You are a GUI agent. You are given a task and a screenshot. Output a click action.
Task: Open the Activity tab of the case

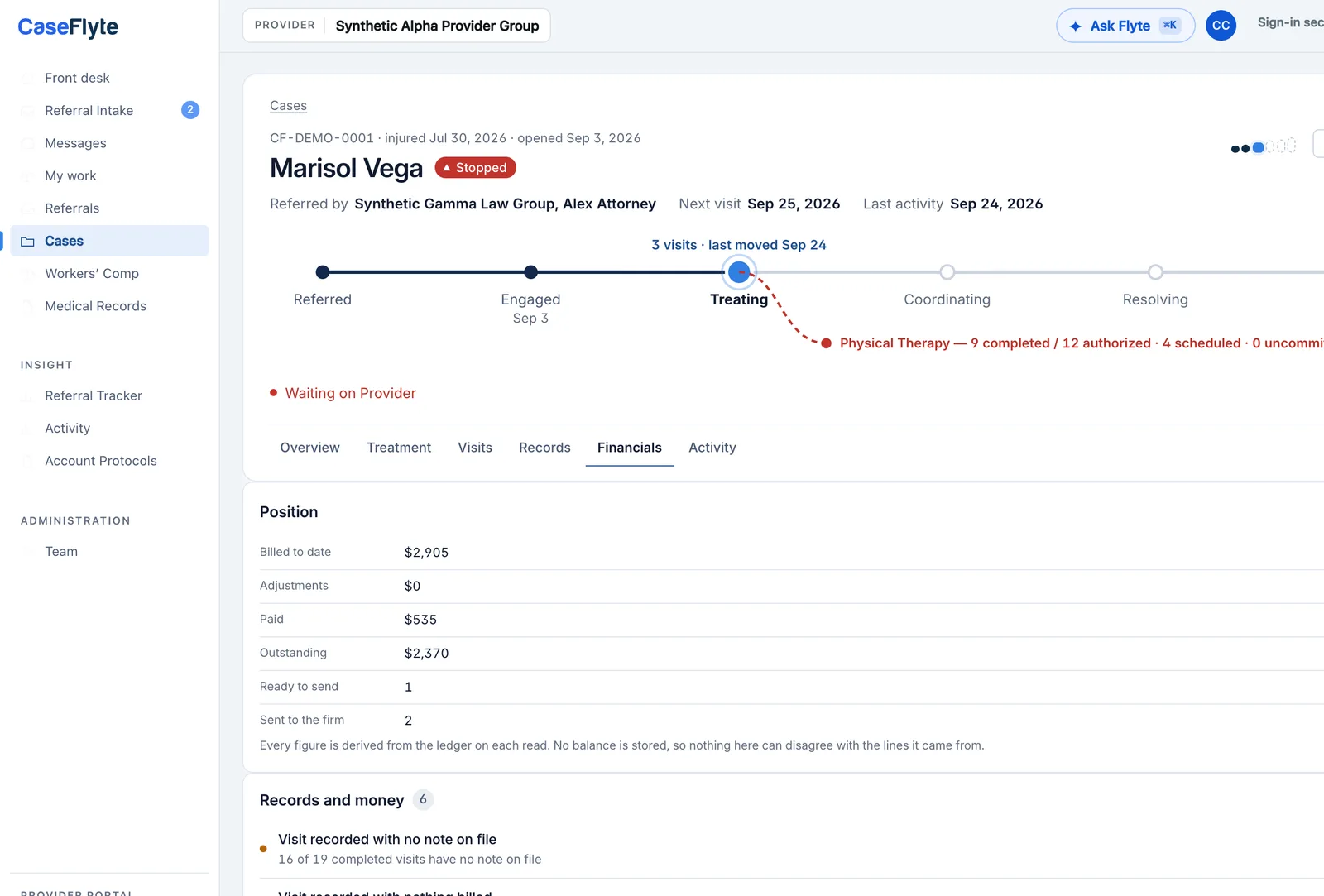(x=712, y=448)
